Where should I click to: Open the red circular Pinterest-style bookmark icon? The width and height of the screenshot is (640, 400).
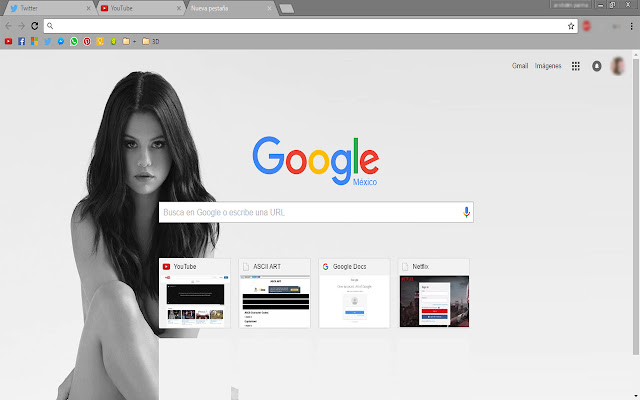click(x=87, y=41)
